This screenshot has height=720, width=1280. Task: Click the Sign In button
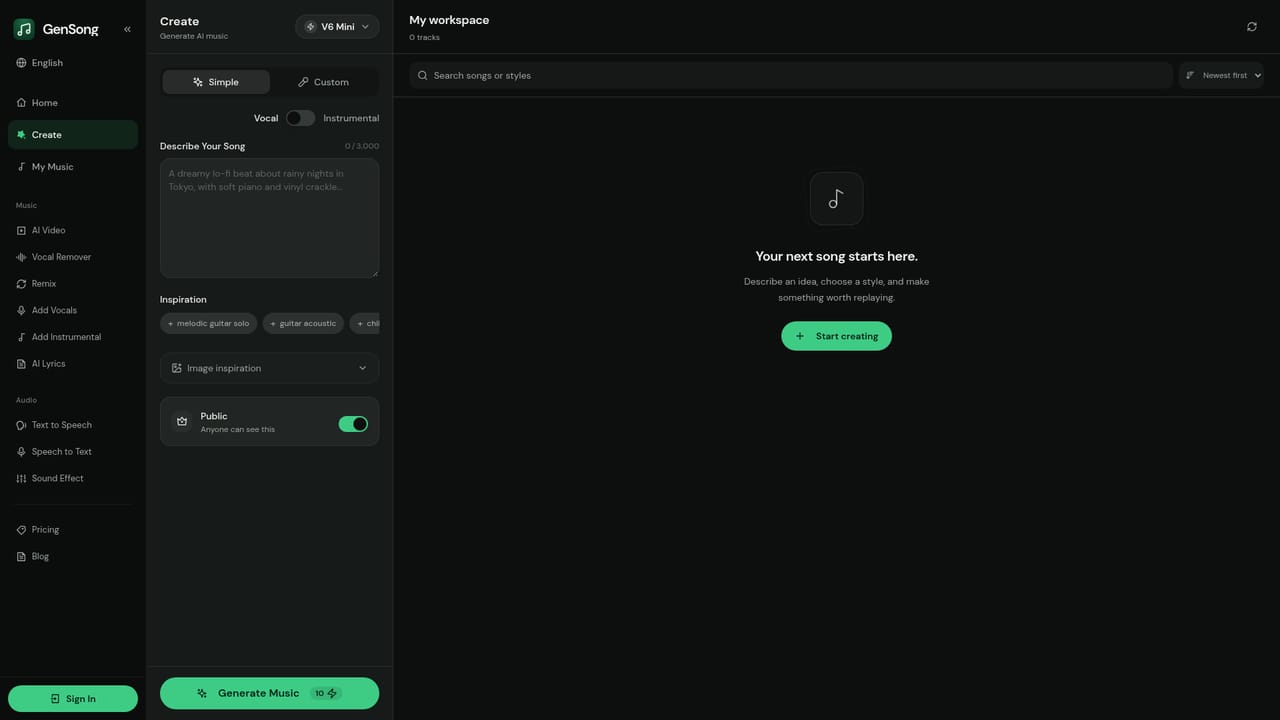click(x=73, y=699)
